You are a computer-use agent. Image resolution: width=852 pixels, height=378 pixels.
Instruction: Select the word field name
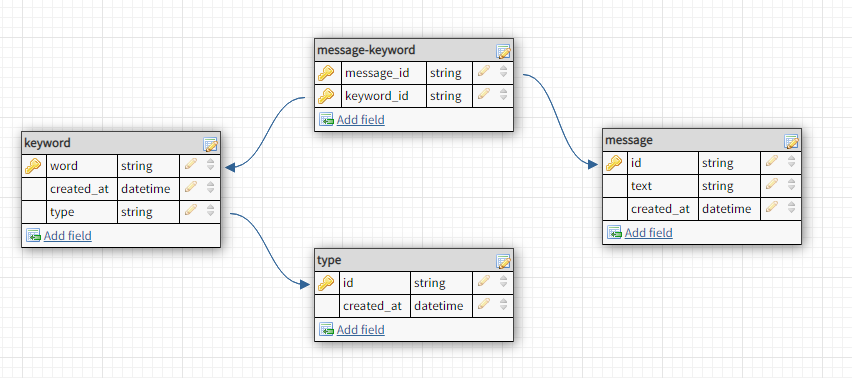pyautogui.click(x=64, y=166)
